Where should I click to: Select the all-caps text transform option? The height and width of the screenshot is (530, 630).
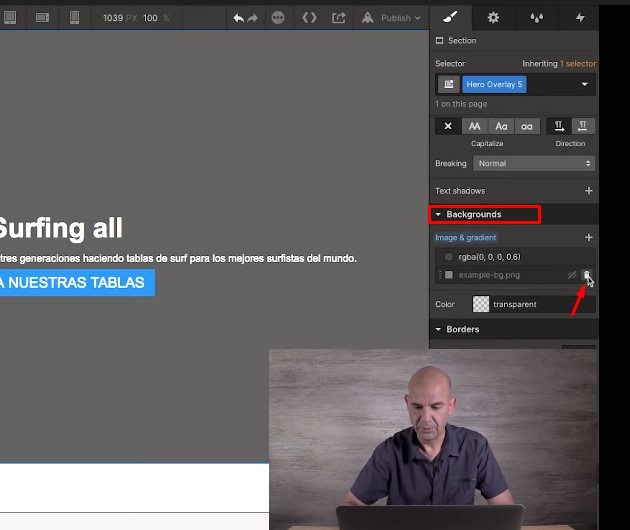click(474, 126)
